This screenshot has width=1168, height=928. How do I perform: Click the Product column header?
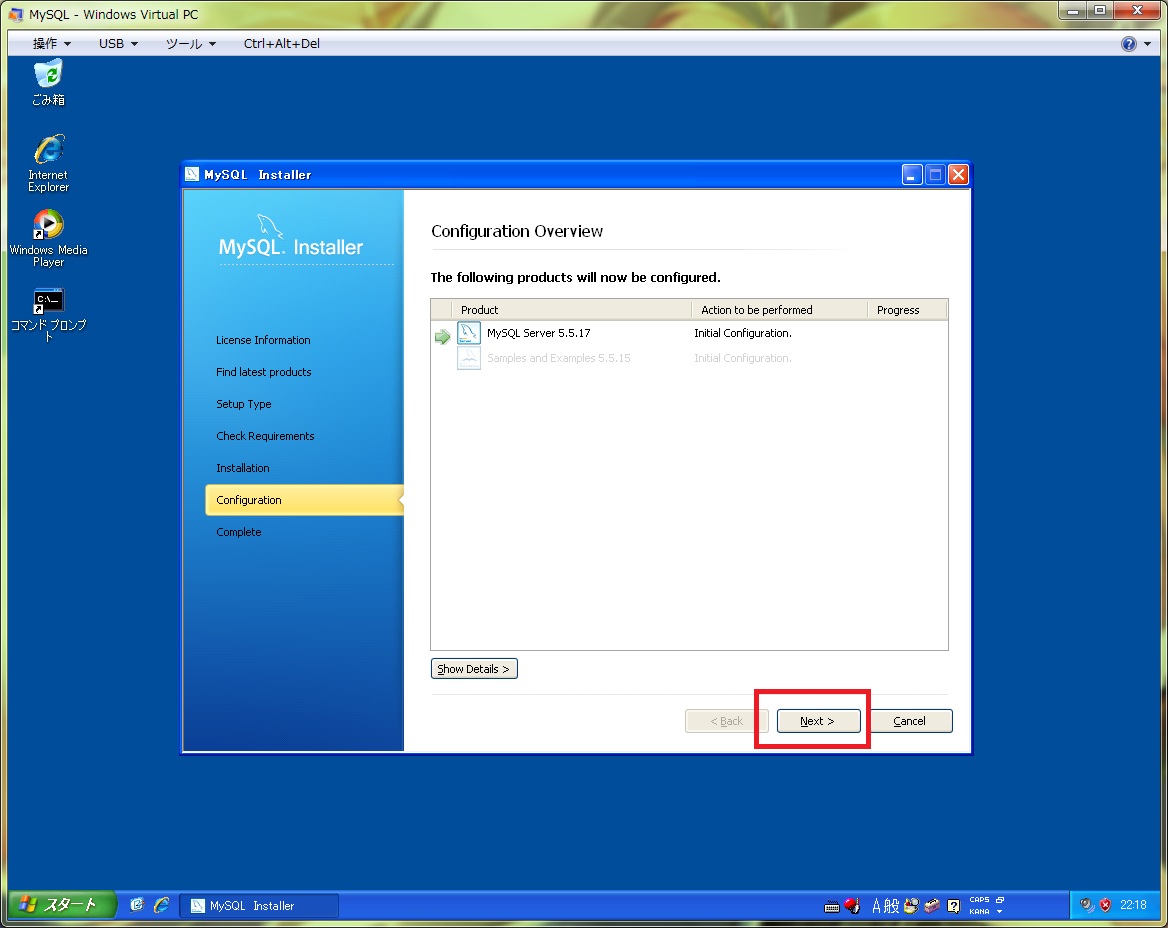coord(571,310)
